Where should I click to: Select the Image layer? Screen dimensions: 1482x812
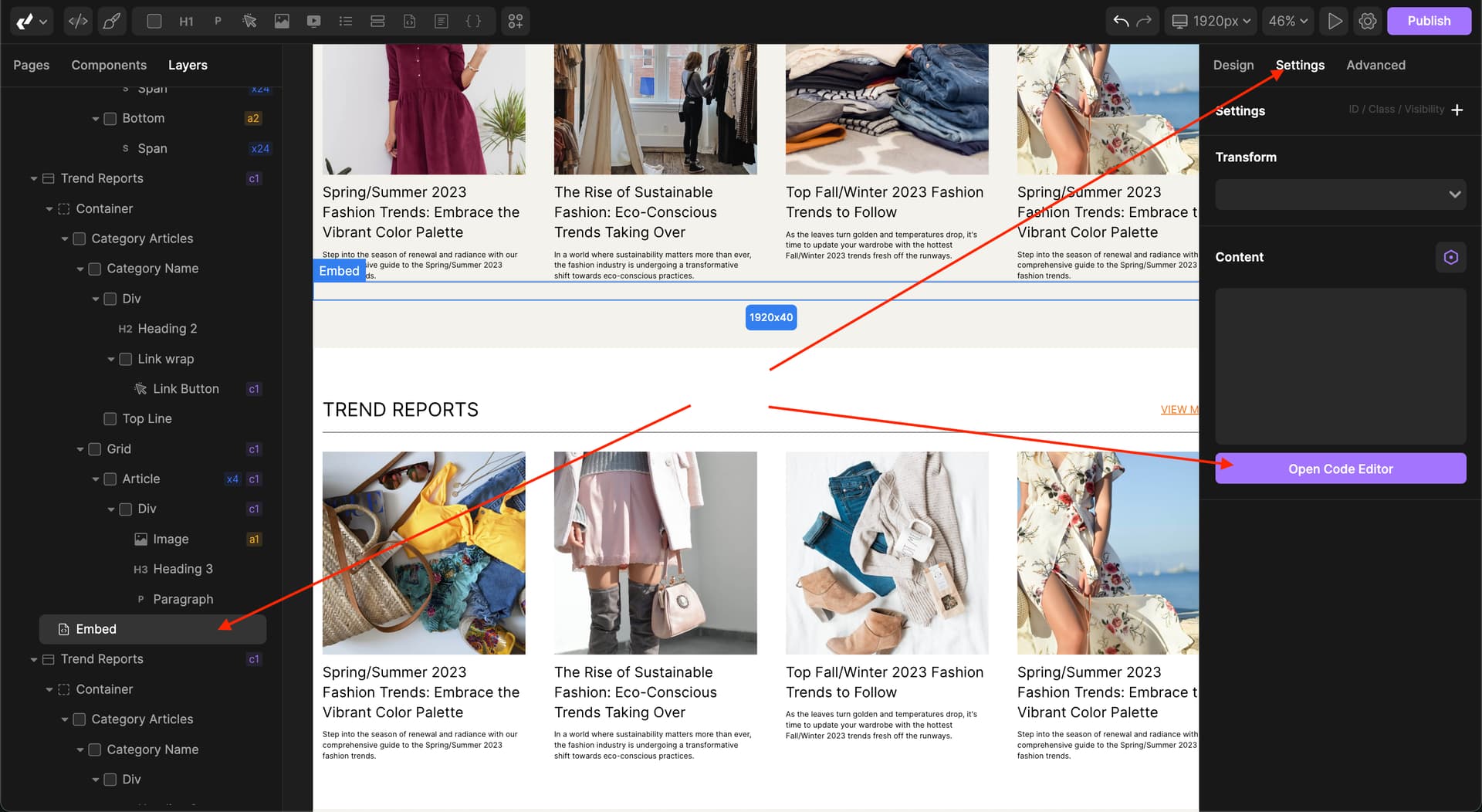click(x=171, y=539)
